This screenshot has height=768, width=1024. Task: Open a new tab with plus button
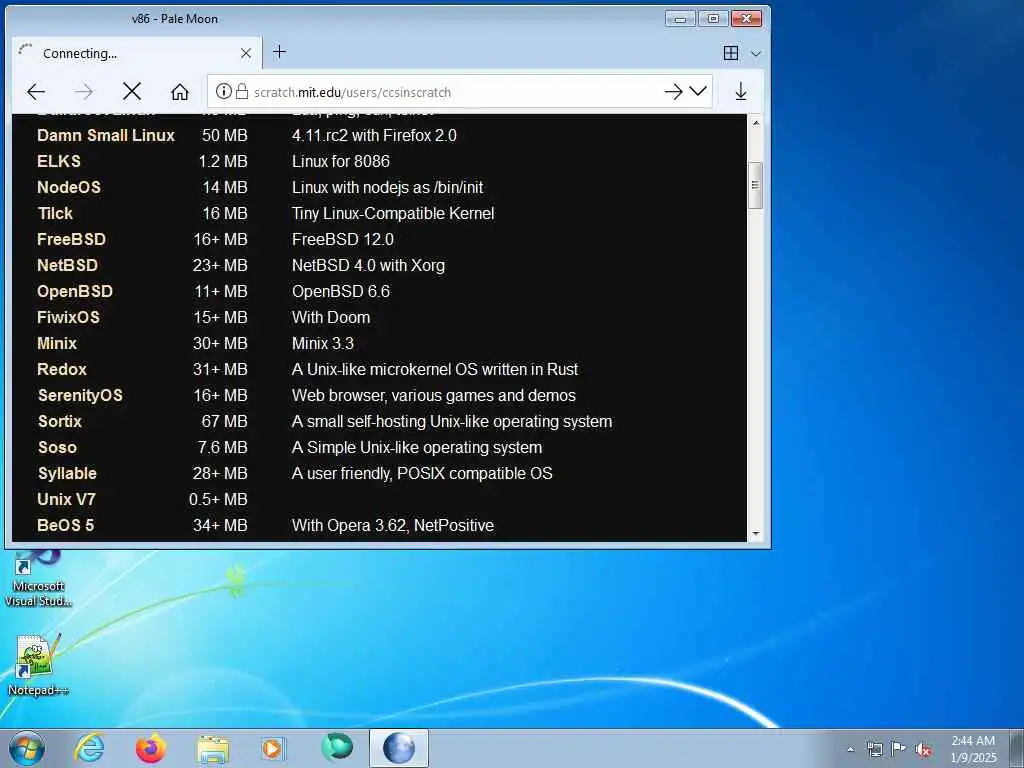coord(280,52)
